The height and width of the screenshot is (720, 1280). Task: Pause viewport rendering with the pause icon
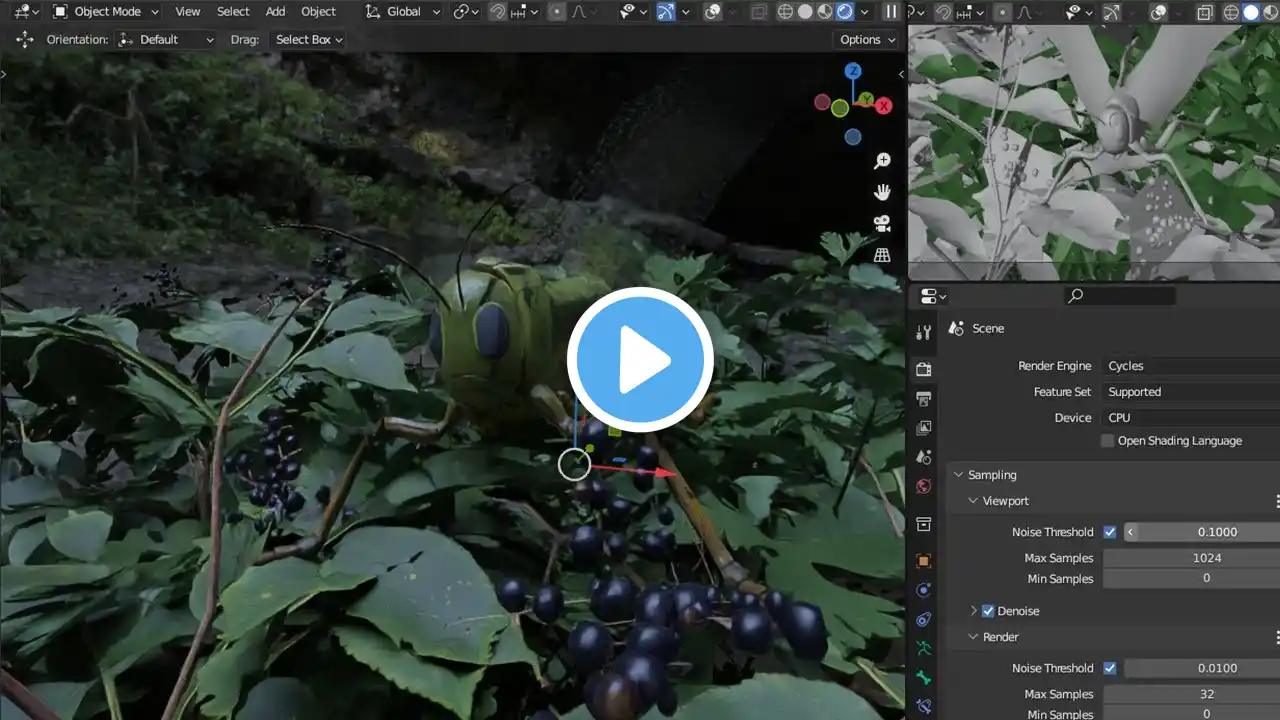coord(890,12)
